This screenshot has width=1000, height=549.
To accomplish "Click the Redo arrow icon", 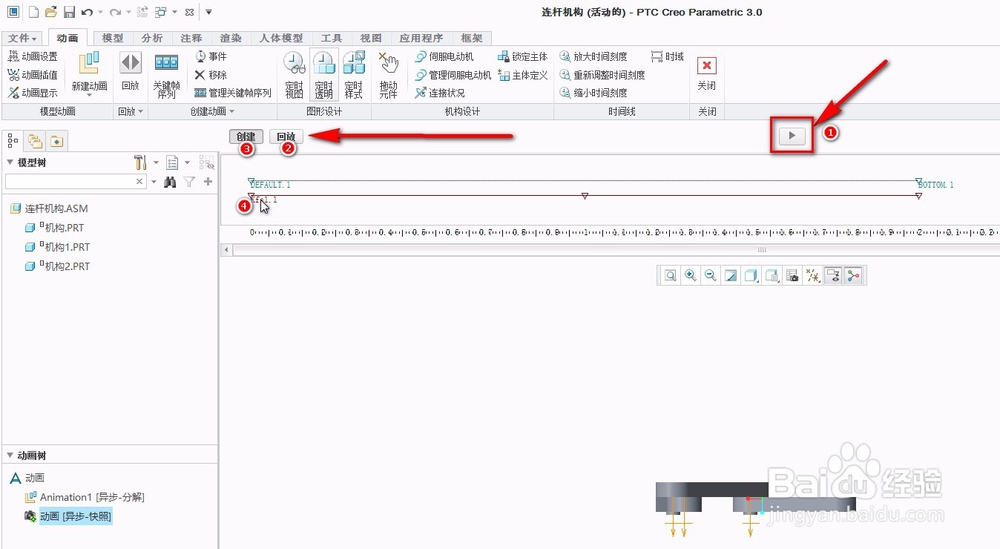I will pos(115,12).
